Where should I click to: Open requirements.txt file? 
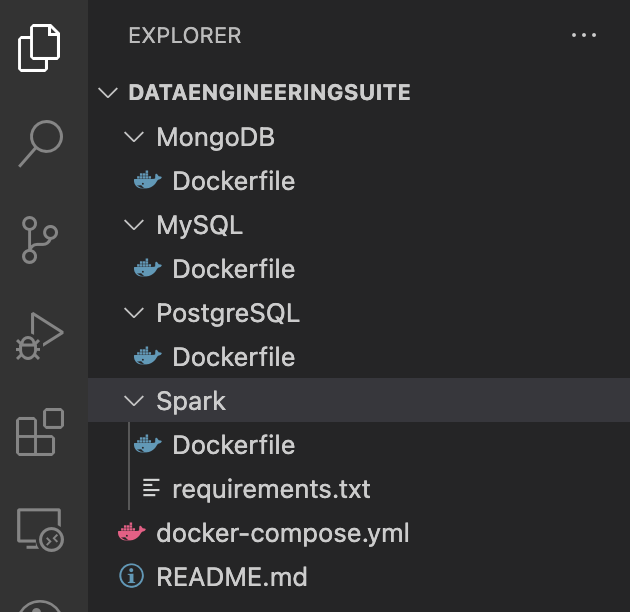(x=270, y=489)
